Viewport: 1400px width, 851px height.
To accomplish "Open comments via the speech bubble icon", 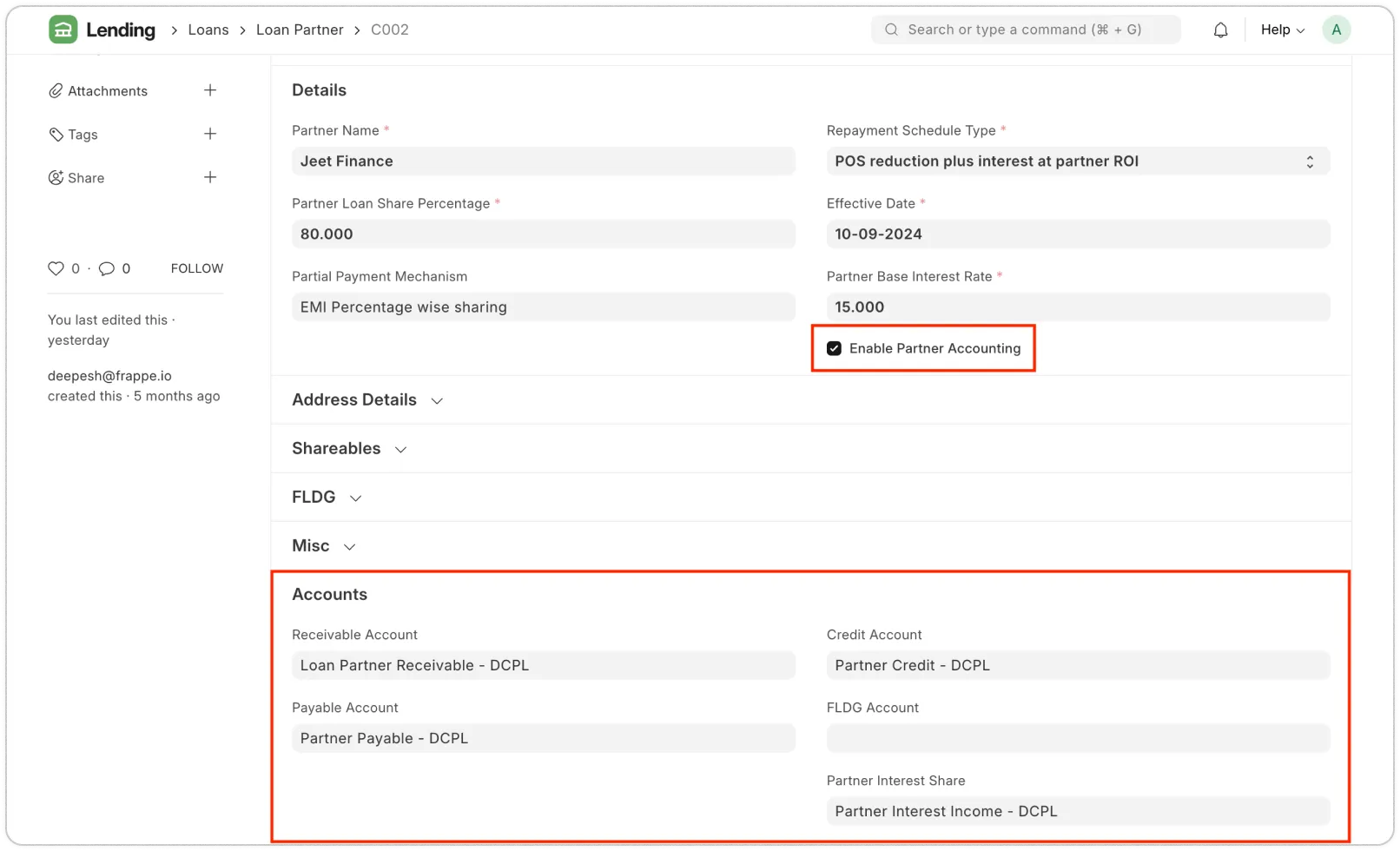I will (x=106, y=268).
